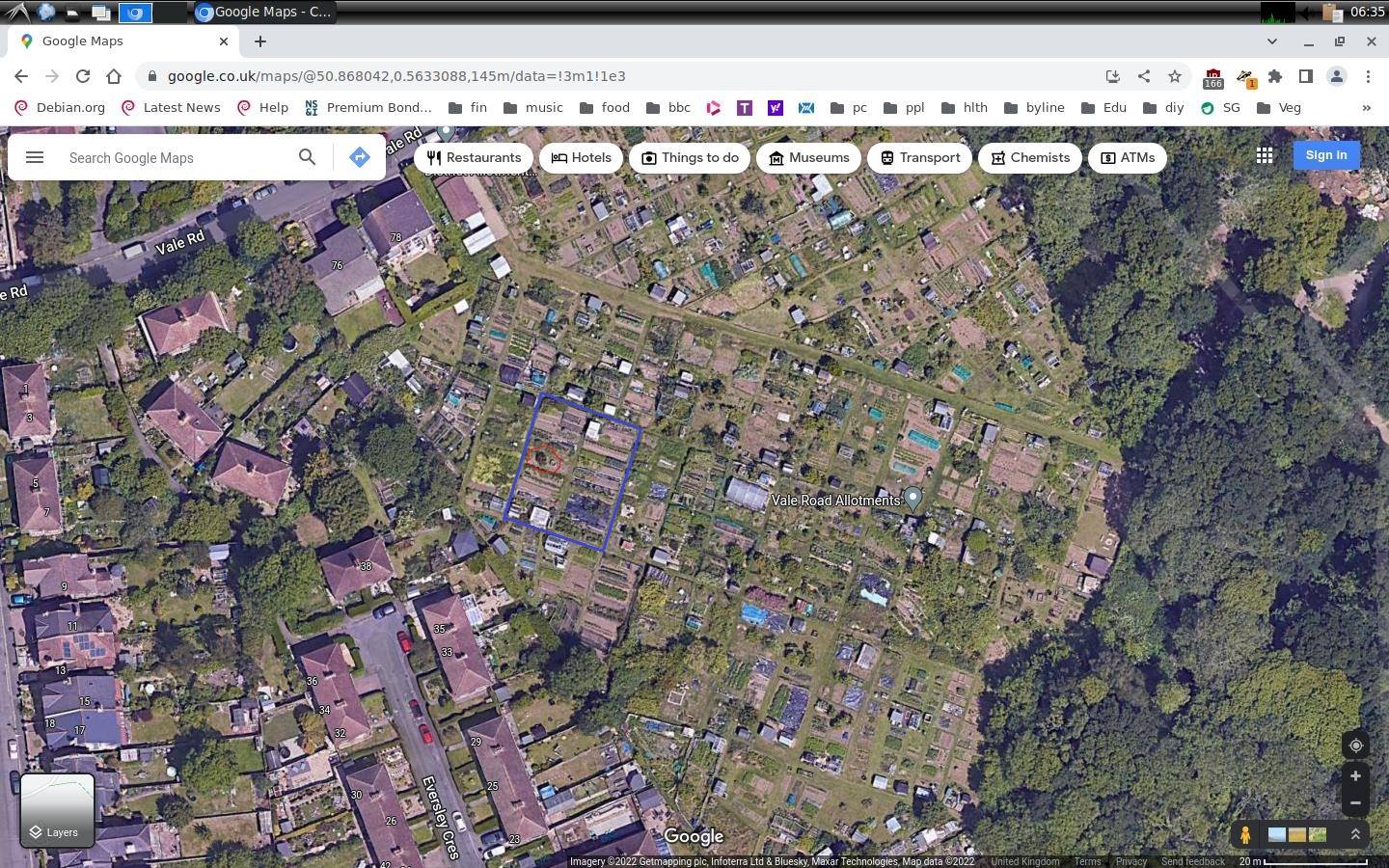The height and width of the screenshot is (868, 1389).
Task: Filter map by Restaurants
Action: (474, 157)
